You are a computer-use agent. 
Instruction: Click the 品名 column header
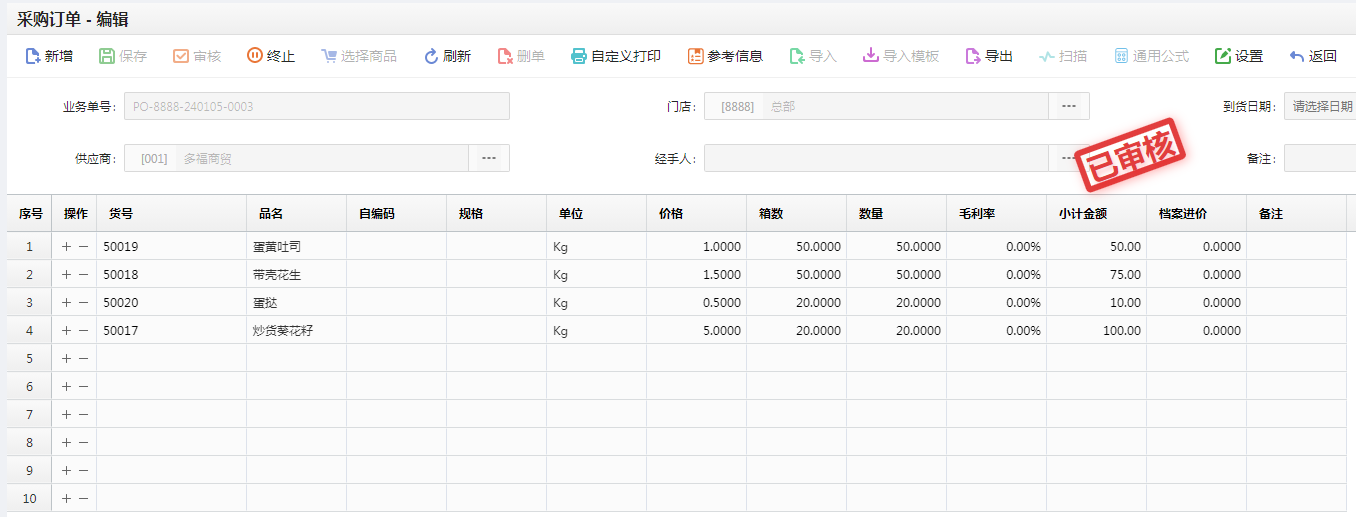pyautogui.click(x=297, y=214)
